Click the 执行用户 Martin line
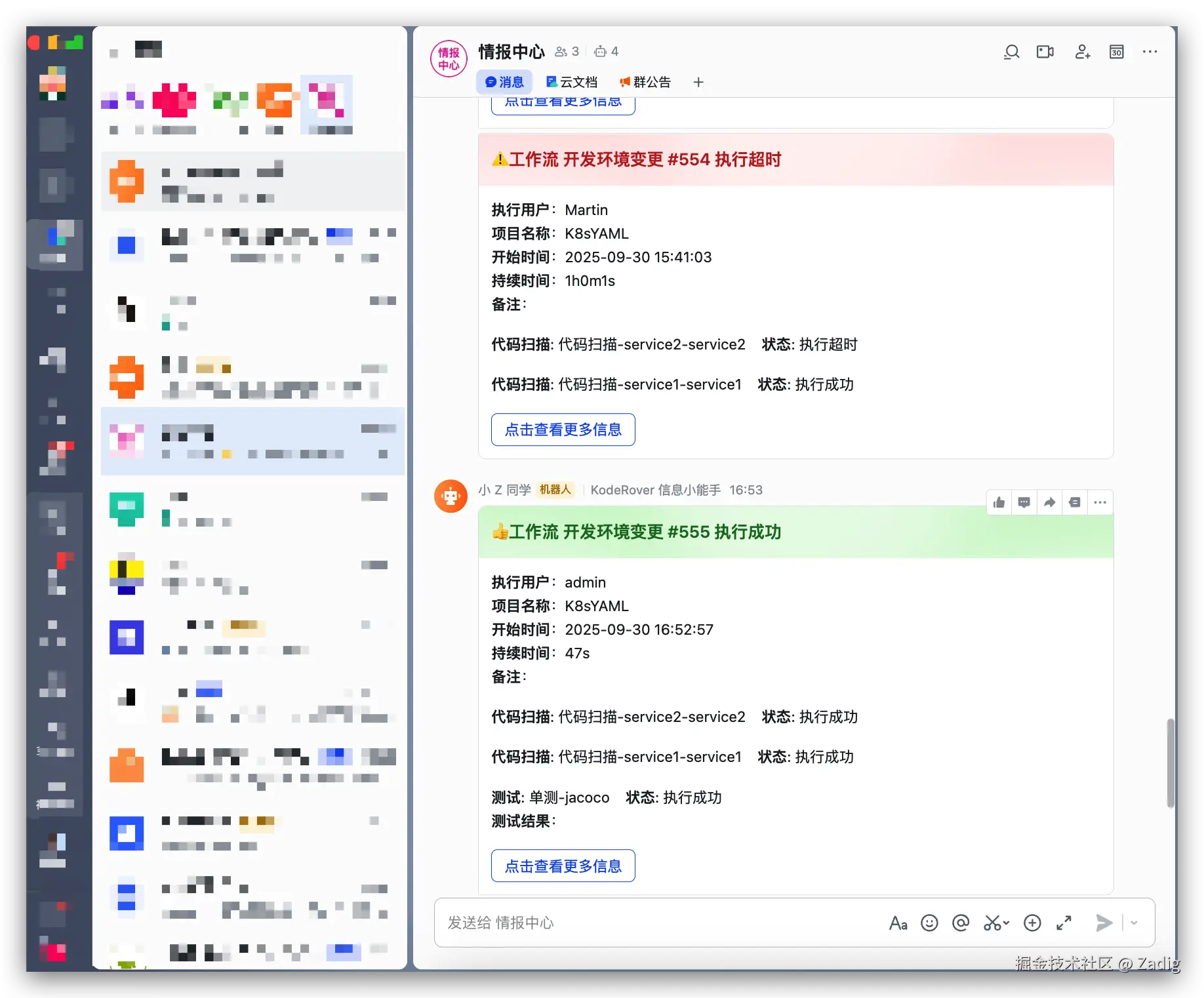The height and width of the screenshot is (998, 1204). (x=550, y=210)
